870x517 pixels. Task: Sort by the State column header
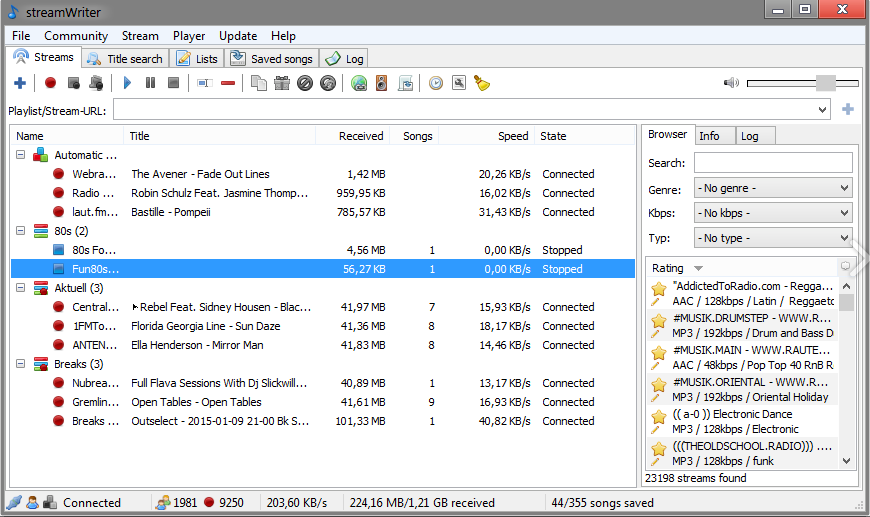point(584,136)
